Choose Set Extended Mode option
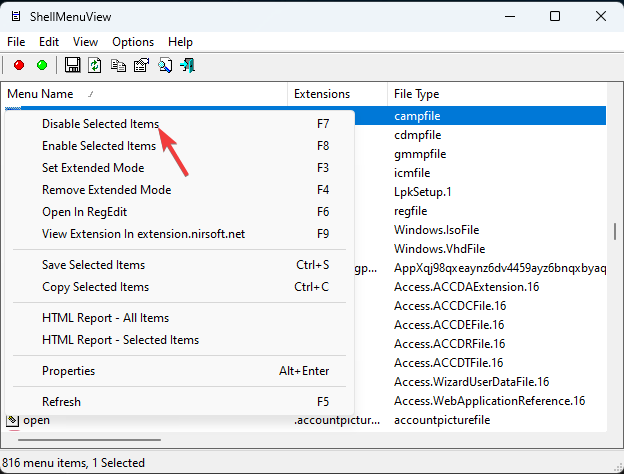624x474 pixels. point(93,168)
